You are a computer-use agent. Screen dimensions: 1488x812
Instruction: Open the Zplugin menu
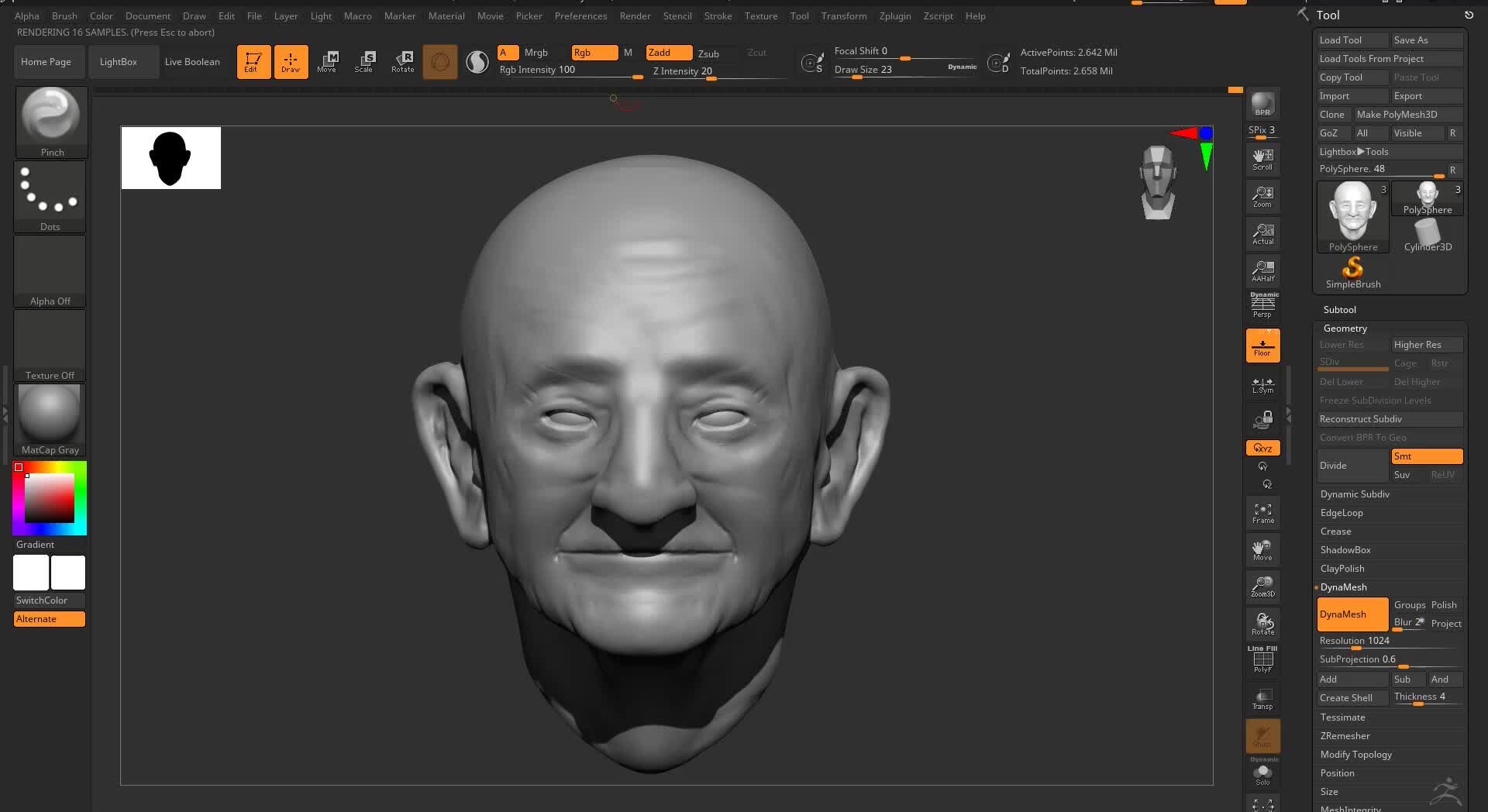(895, 15)
